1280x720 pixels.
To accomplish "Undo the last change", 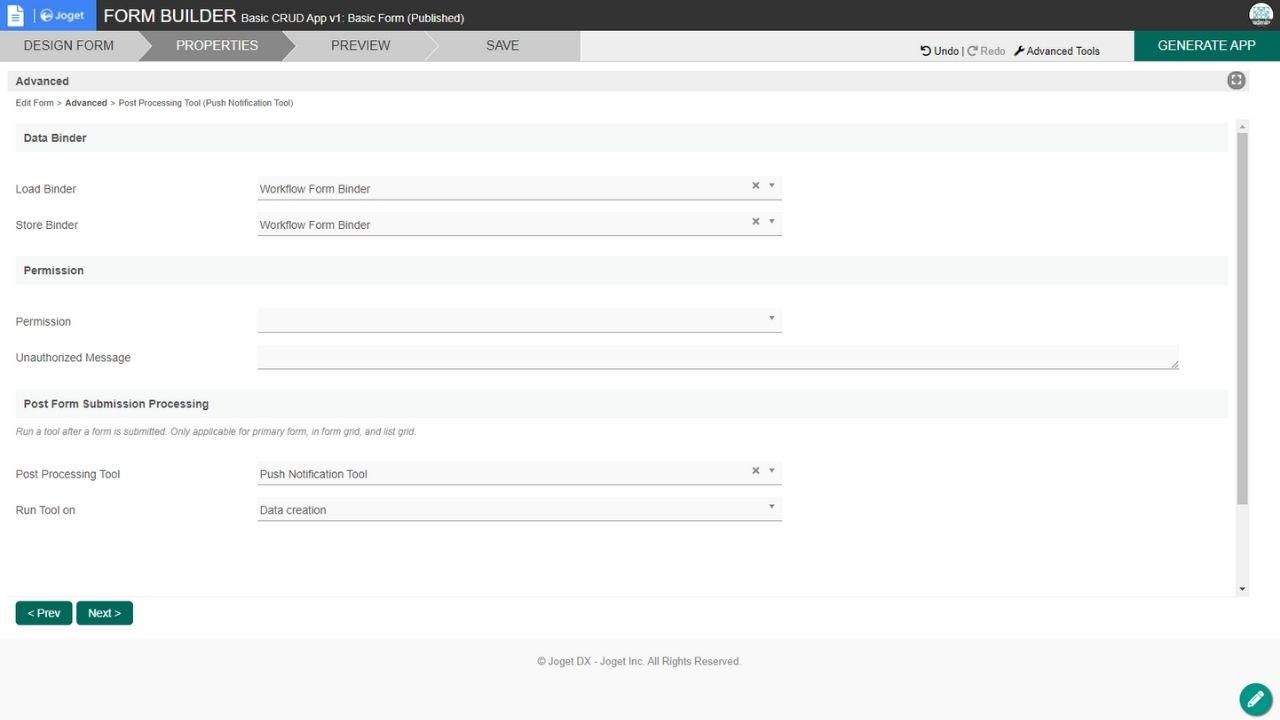I will point(939,51).
